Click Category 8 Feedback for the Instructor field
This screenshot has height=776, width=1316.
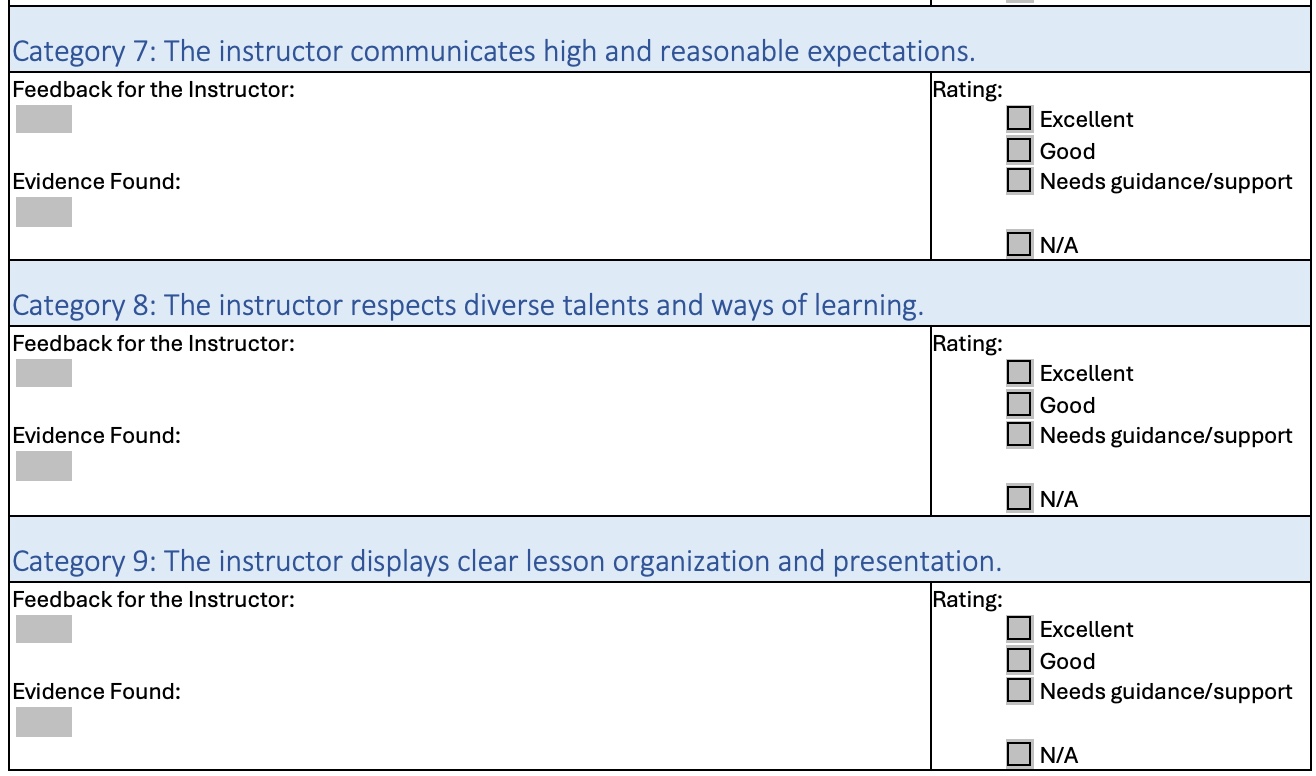tap(44, 373)
